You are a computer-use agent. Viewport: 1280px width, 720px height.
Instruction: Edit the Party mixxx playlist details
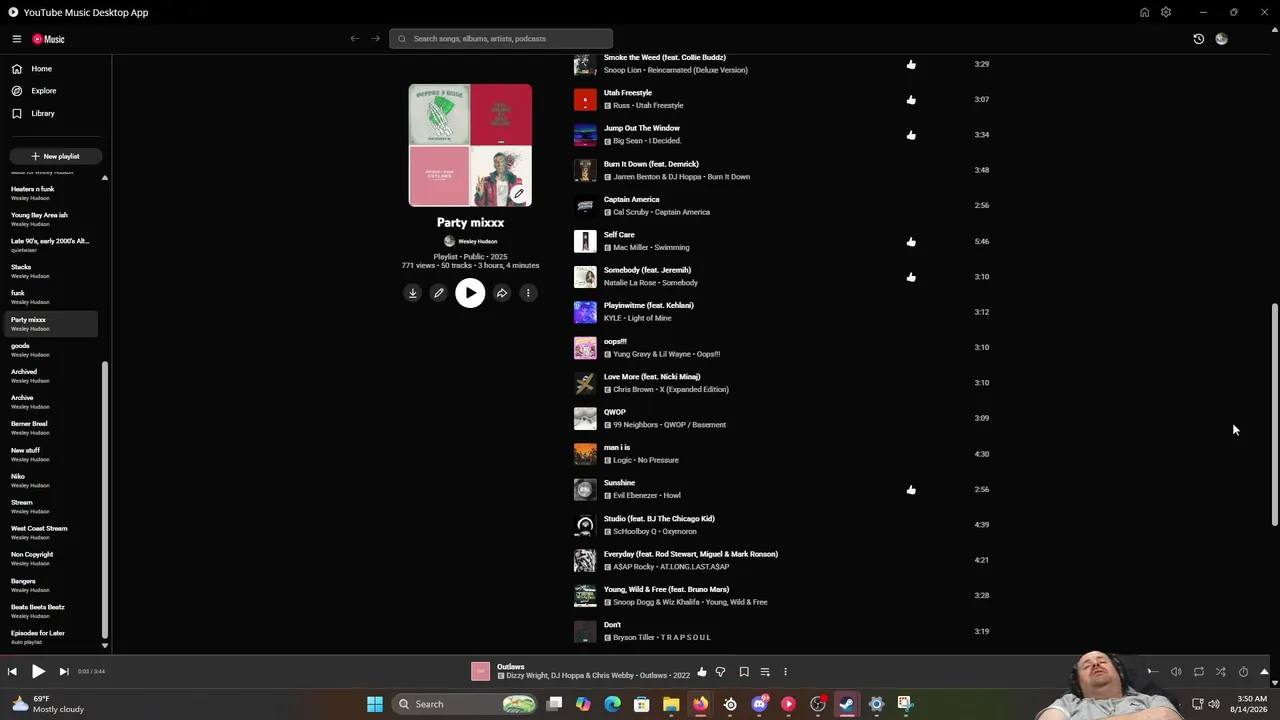pos(438,293)
